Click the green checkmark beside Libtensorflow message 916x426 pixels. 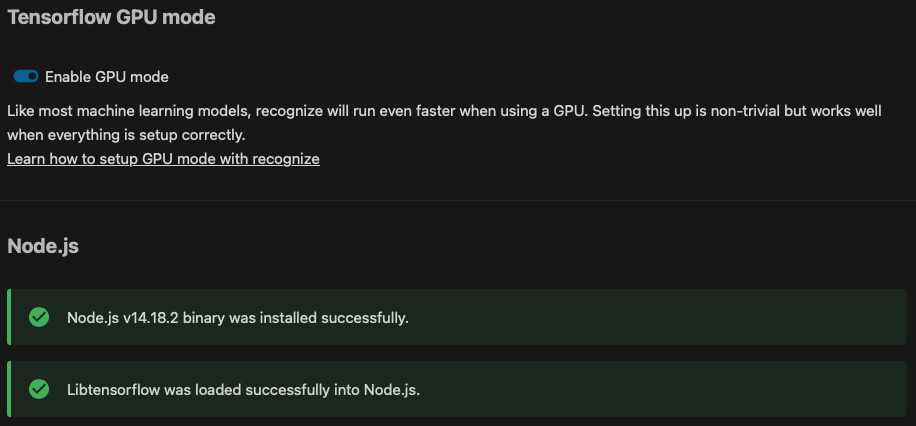(x=39, y=389)
